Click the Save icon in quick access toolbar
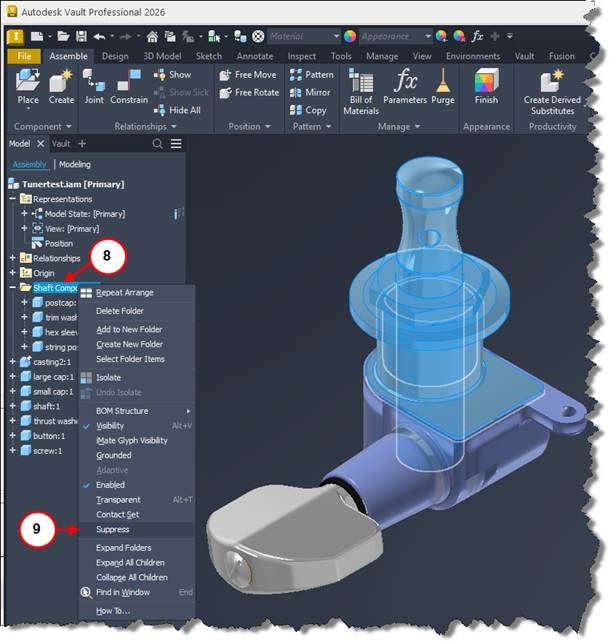Viewport: 609px width, 641px height. (81, 36)
